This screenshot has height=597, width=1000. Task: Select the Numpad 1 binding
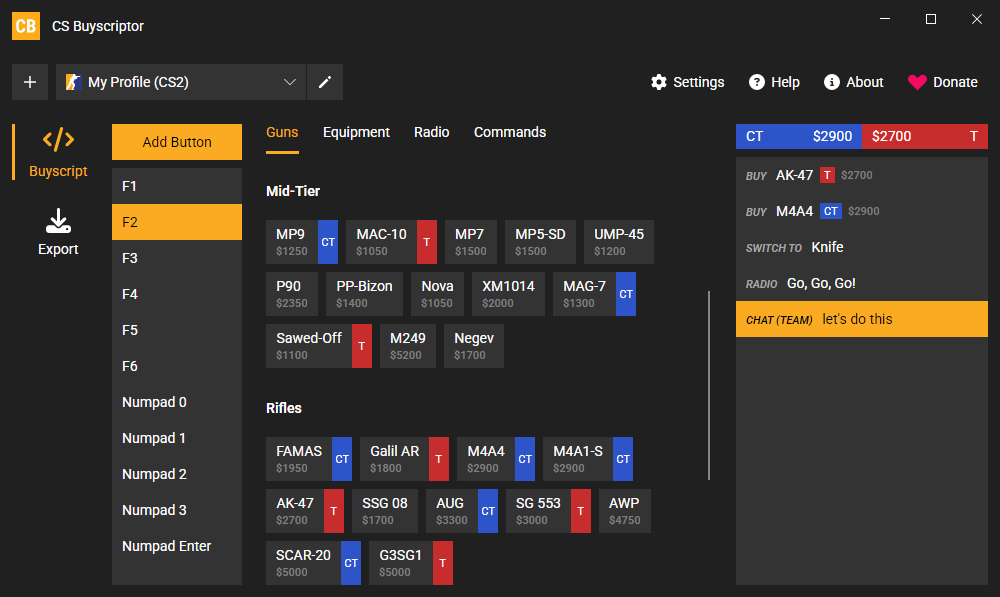tap(177, 438)
